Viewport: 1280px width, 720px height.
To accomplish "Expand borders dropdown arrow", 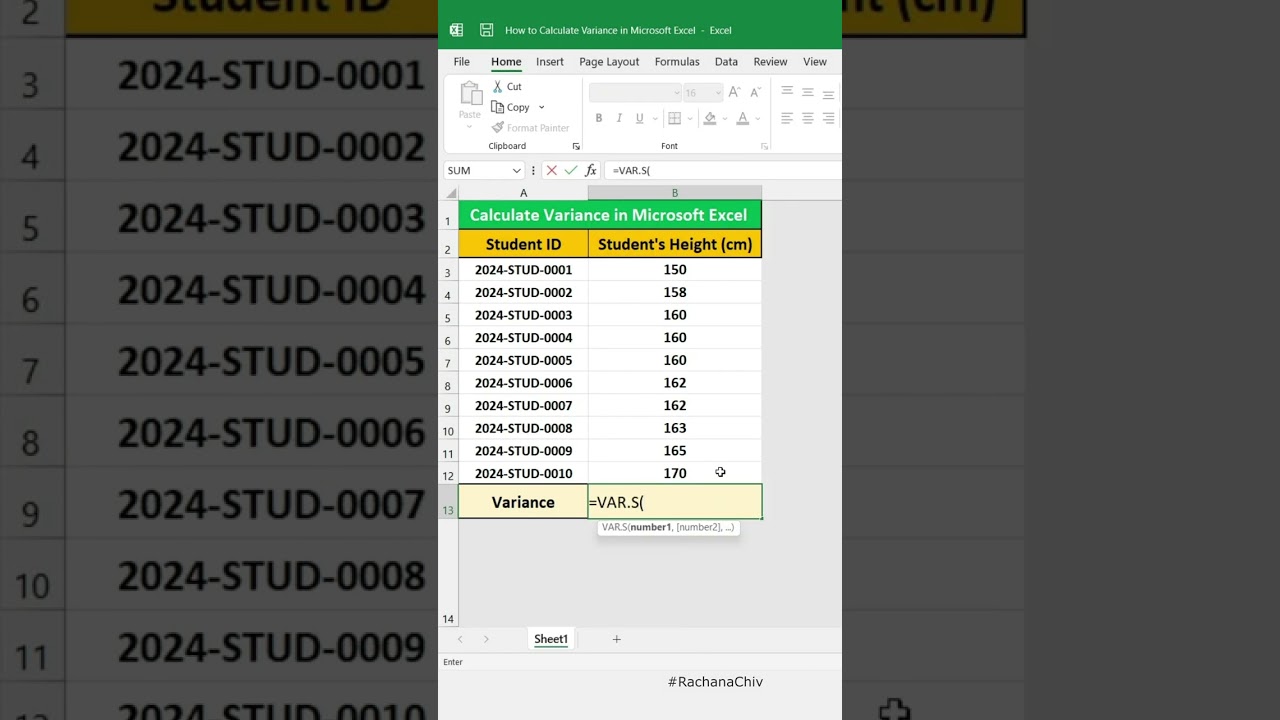I will click(690, 118).
